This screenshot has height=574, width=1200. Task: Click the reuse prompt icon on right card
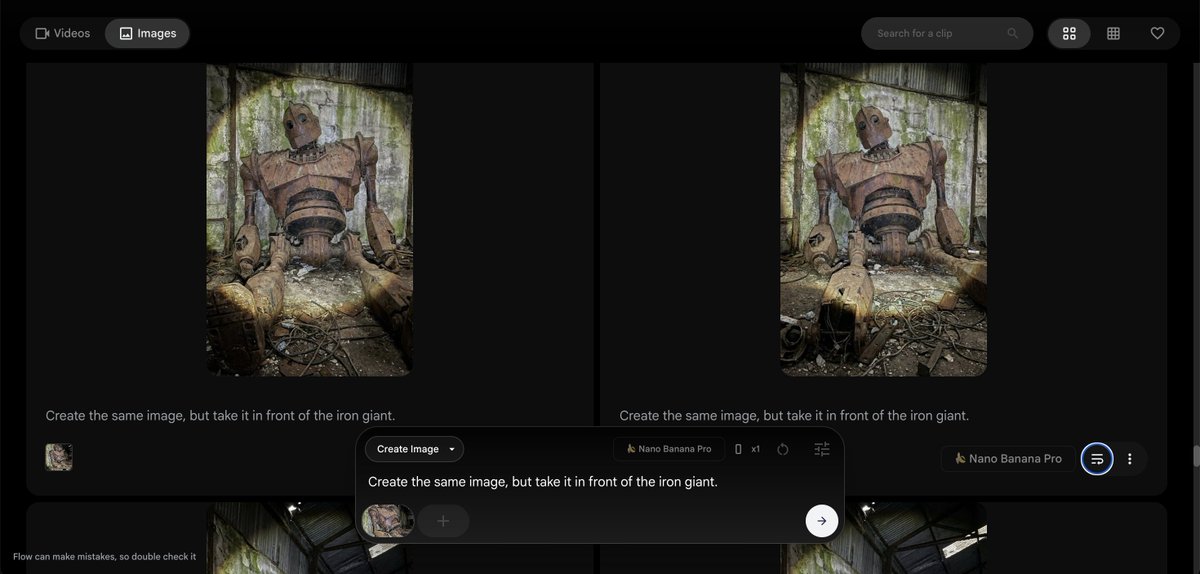point(1097,459)
